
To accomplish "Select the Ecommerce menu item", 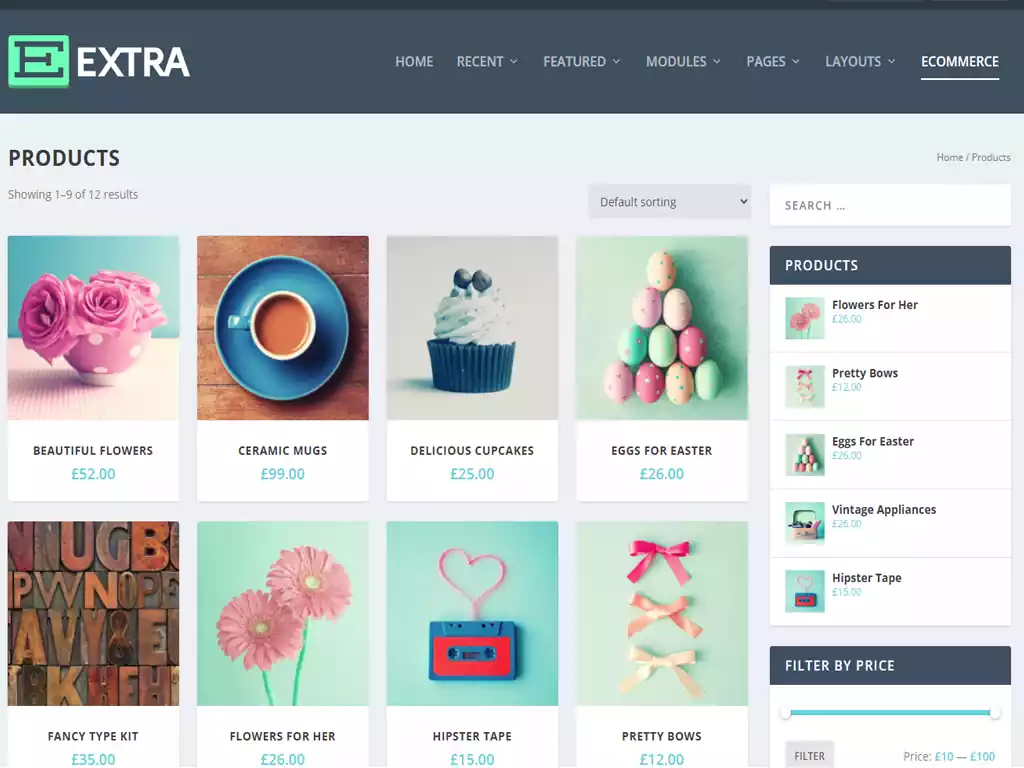I will [x=959, y=62].
